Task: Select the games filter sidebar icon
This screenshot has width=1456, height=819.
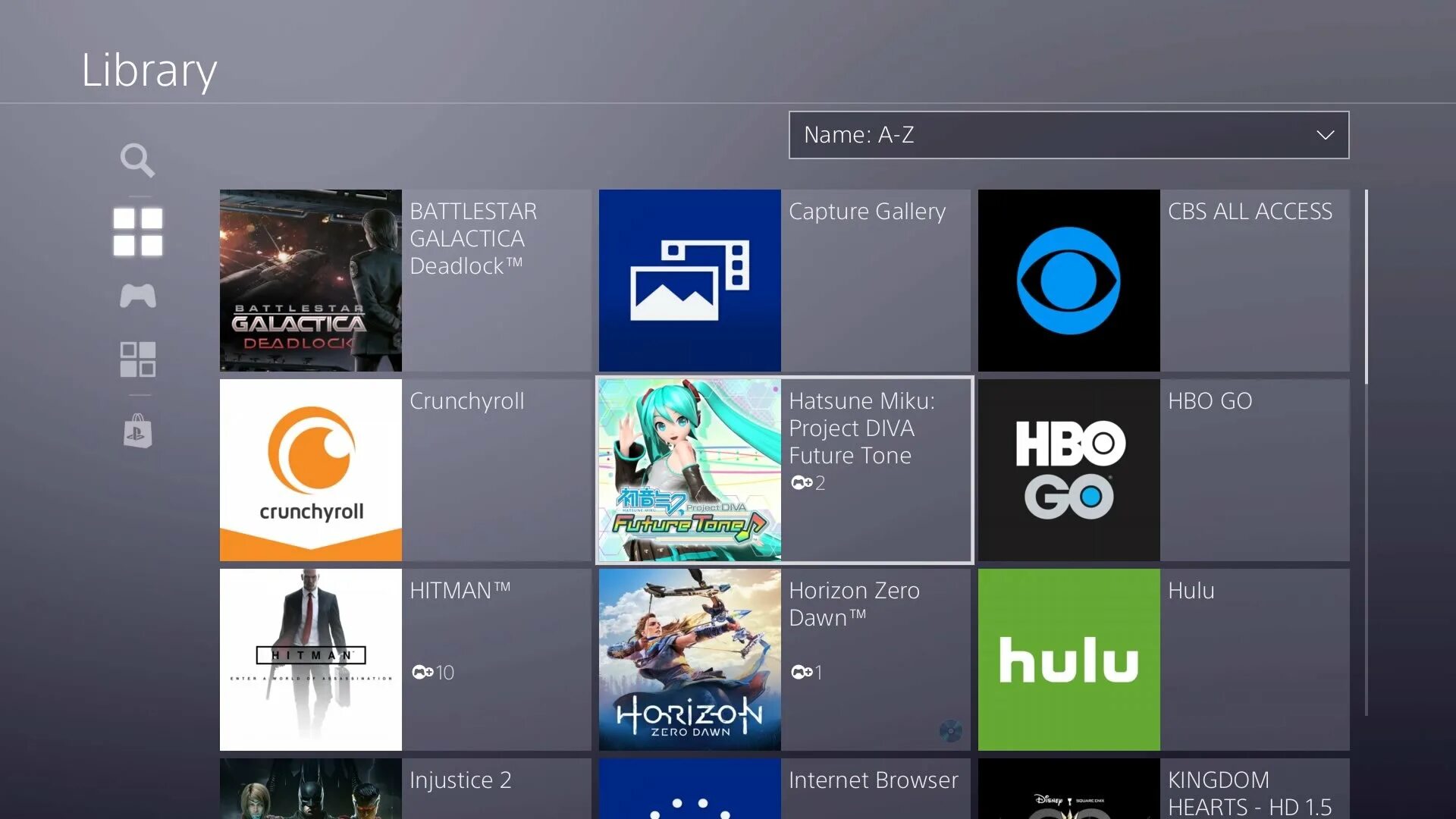Action: (x=137, y=296)
